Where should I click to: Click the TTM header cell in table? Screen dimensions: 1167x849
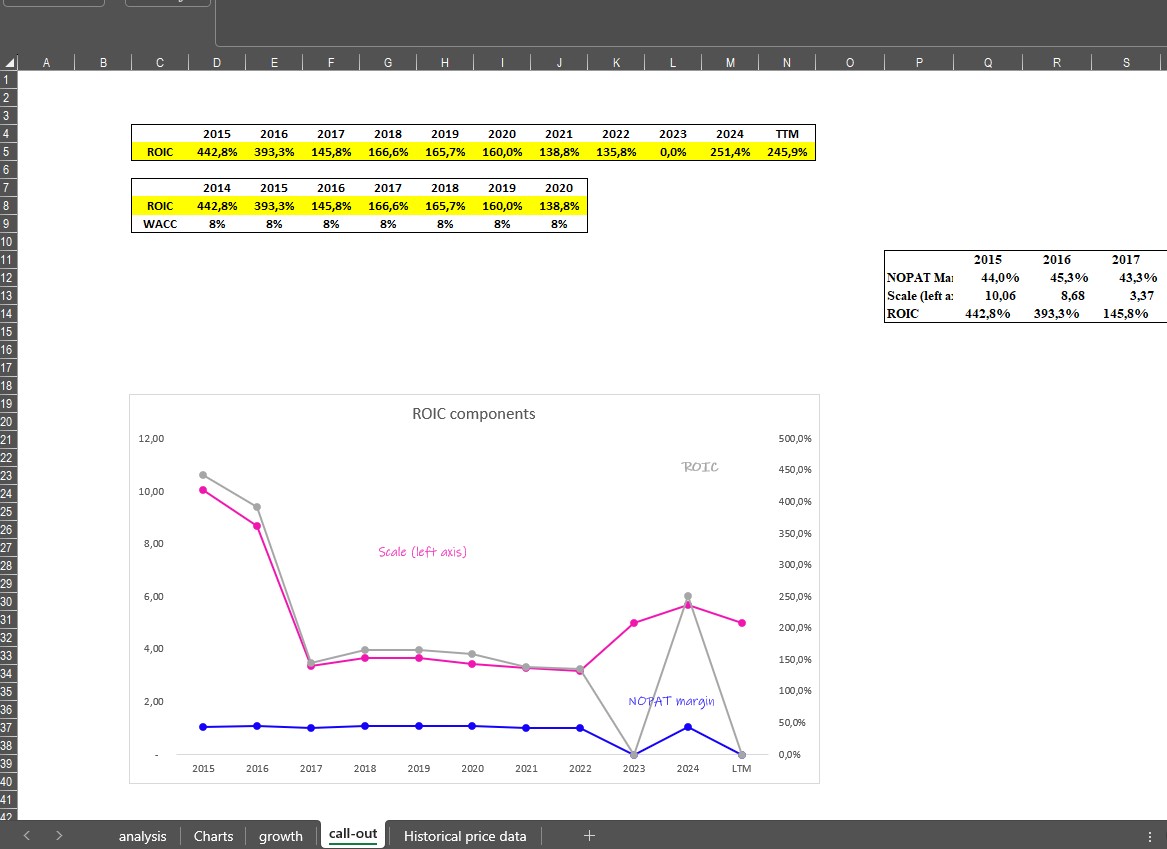(786, 134)
